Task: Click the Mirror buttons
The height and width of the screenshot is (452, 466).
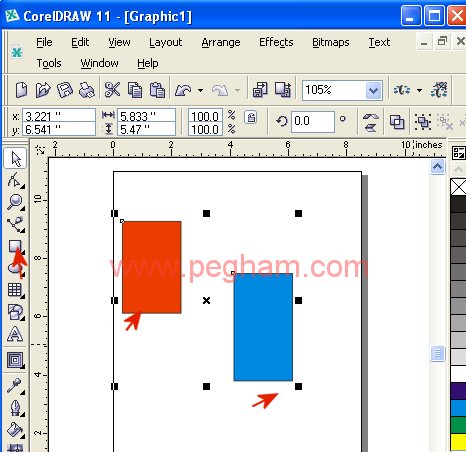Action: click(x=371, y=122)
